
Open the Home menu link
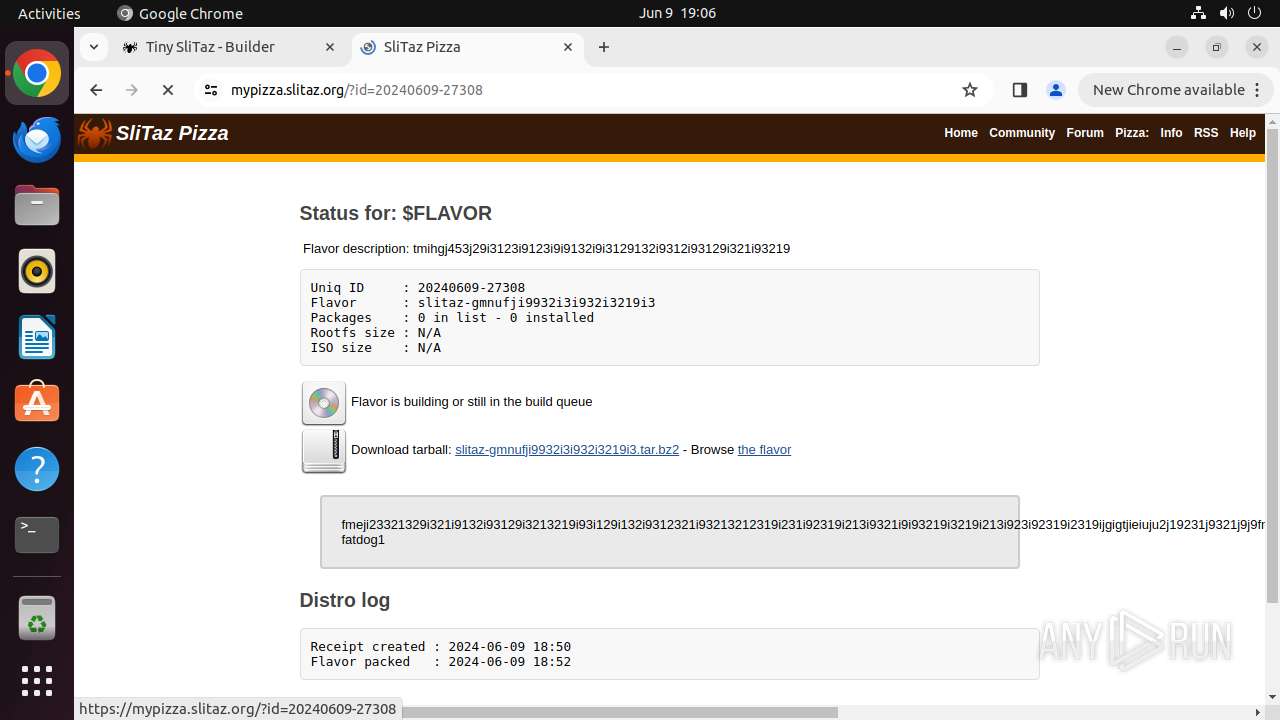coord(961,133)
